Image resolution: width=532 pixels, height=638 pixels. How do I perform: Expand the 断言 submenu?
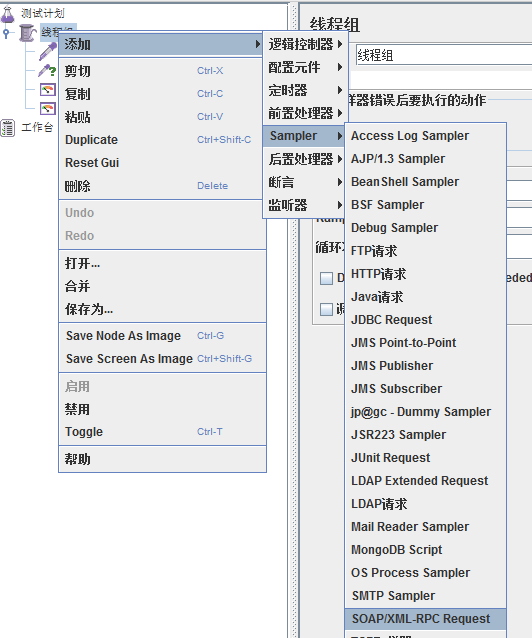coord(305,182)
